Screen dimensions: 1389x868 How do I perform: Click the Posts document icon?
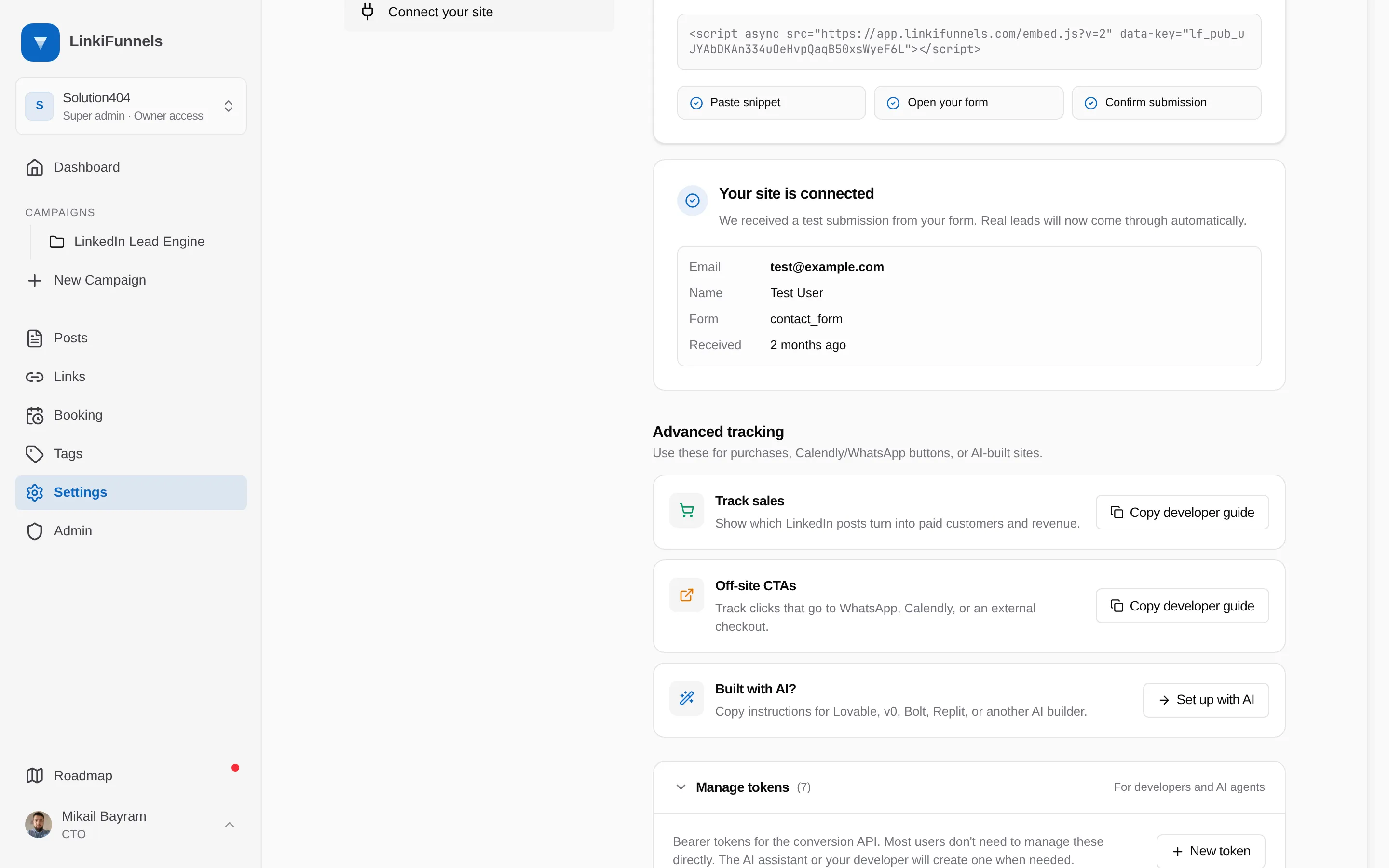pyautogui.click(x=34, y=338)
